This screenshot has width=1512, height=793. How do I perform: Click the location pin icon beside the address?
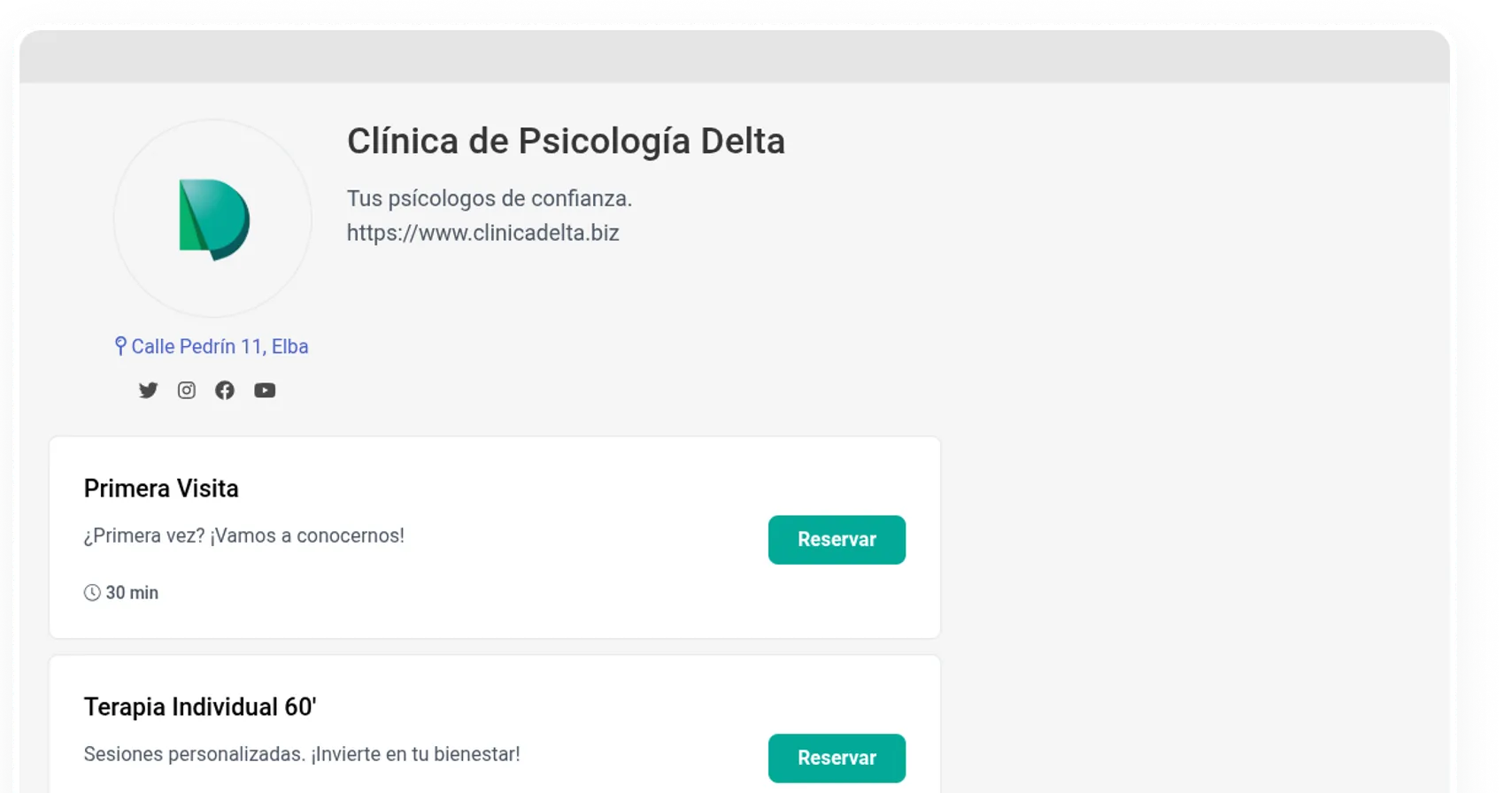pos(120,345)
